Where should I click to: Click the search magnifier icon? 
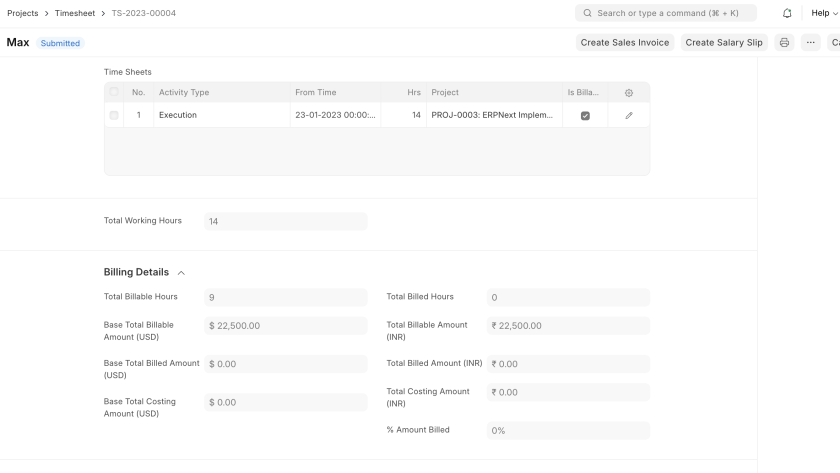coord(587,13)
